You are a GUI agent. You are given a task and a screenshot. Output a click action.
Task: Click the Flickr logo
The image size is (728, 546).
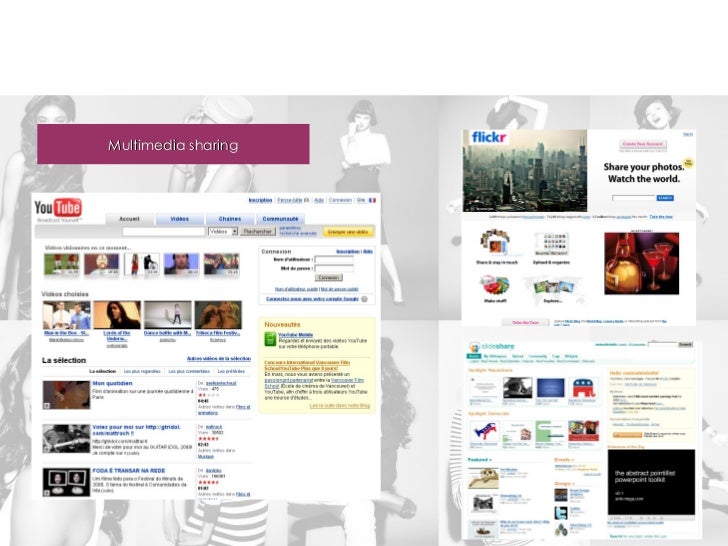point(488,137)
